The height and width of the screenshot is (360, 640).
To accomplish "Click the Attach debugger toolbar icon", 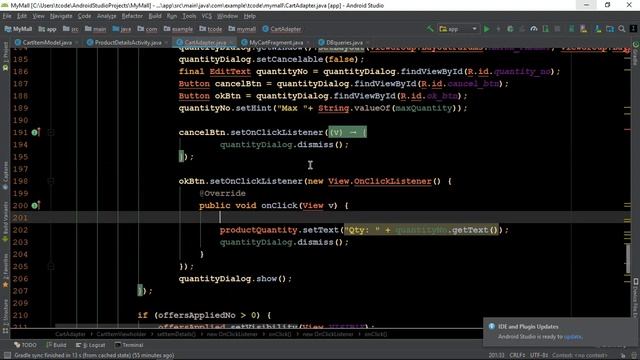I will (x=546, y=29).
